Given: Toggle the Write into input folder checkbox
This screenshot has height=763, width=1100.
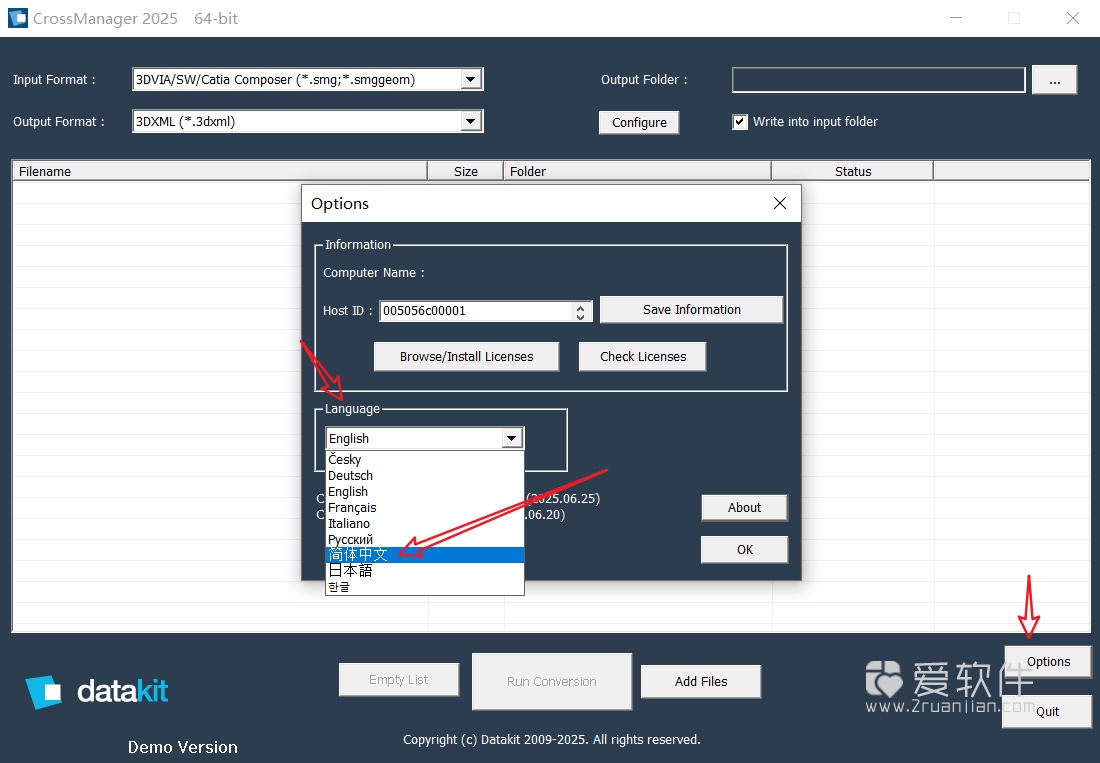Looking at the screenshot, I should point(739,121).
